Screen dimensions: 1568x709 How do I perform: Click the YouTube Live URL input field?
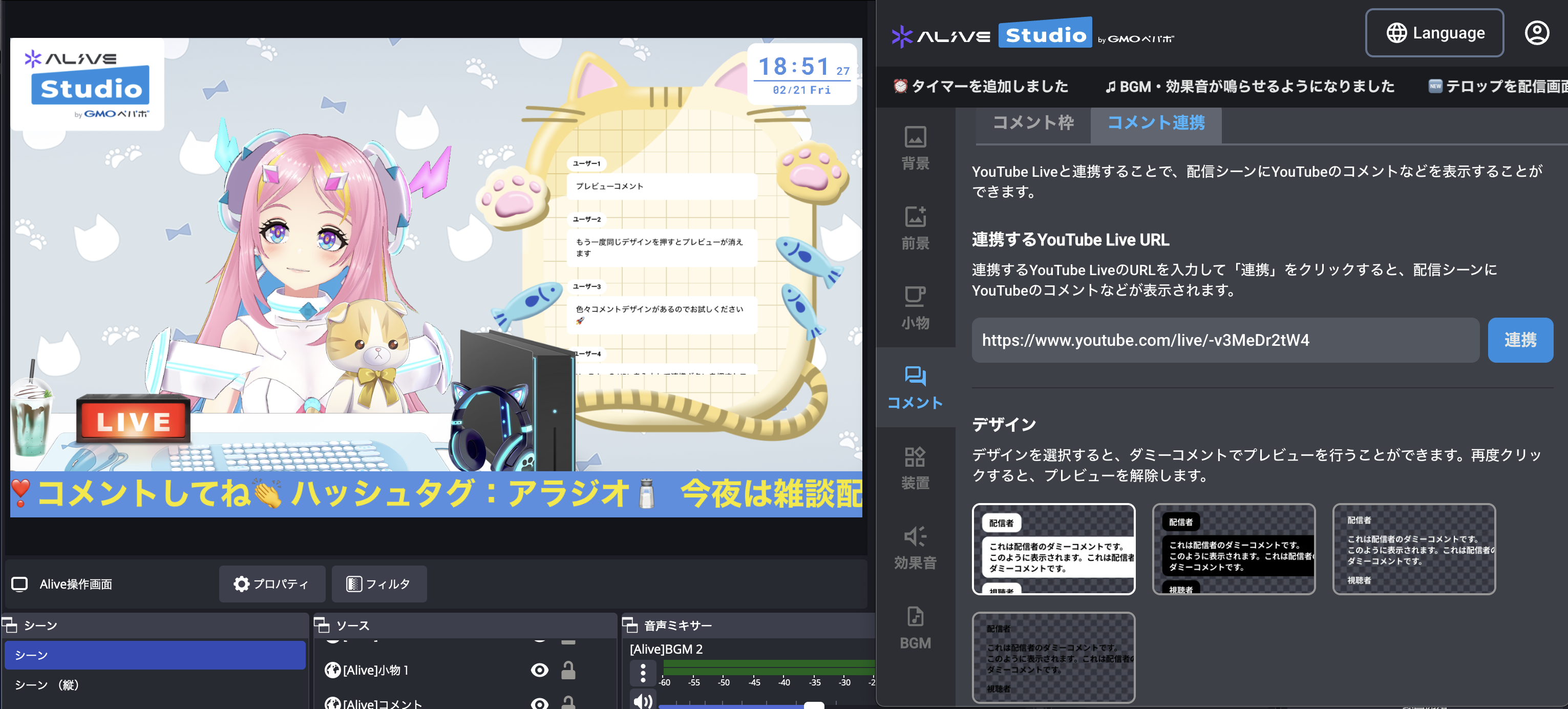tap(1225, 340)
